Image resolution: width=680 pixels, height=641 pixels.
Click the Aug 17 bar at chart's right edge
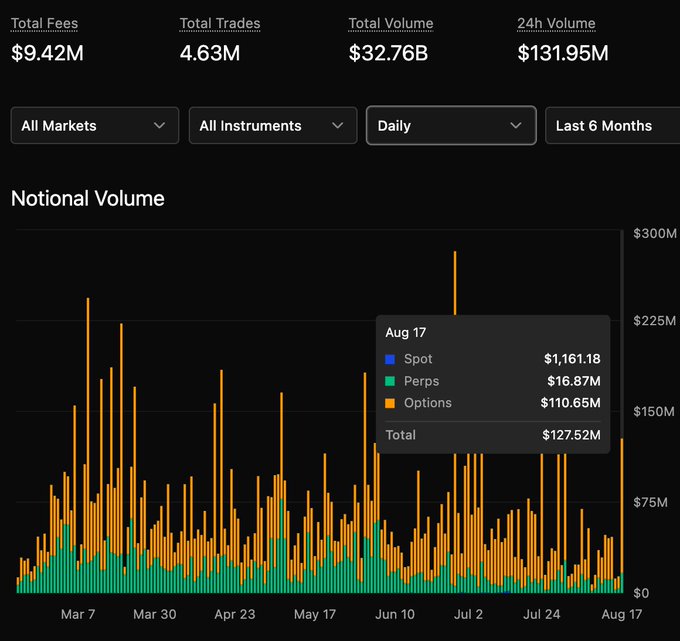[x=622, y=516]
